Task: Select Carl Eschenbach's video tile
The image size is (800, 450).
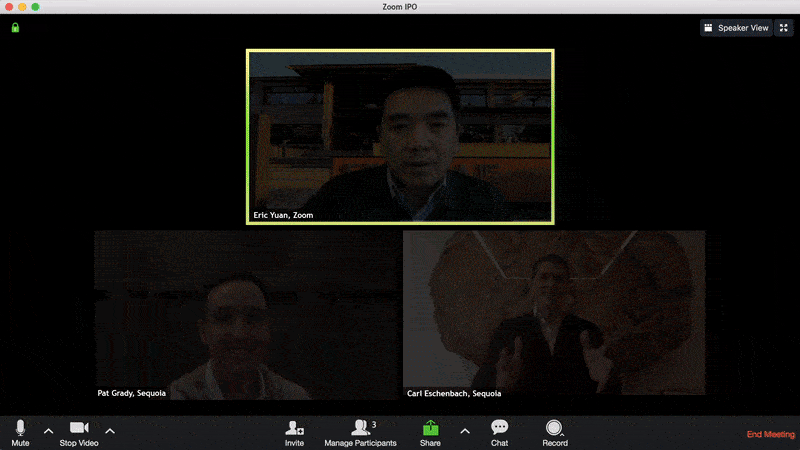Action: (x=554, y=313)
